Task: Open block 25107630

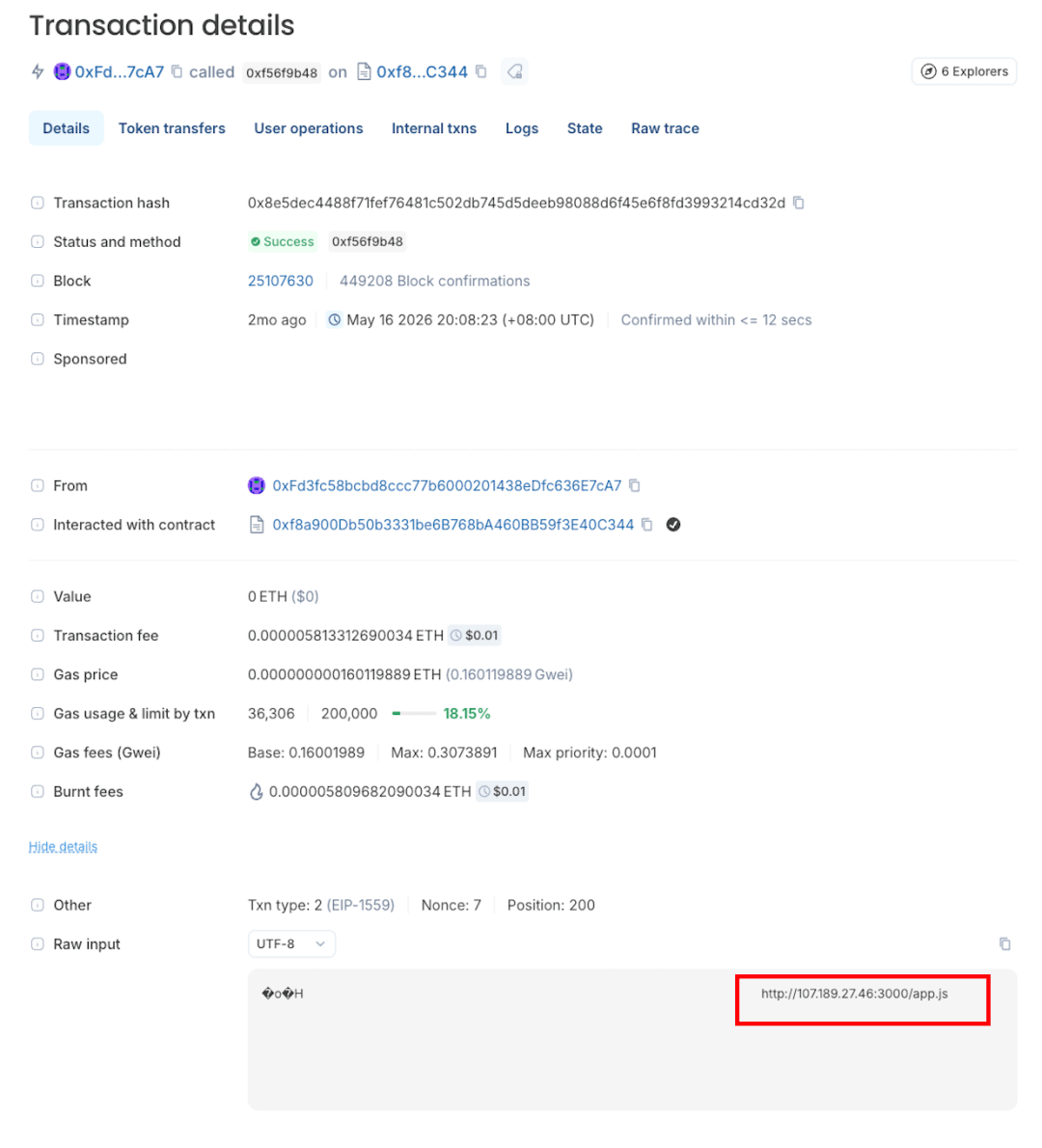Action: 281,281
